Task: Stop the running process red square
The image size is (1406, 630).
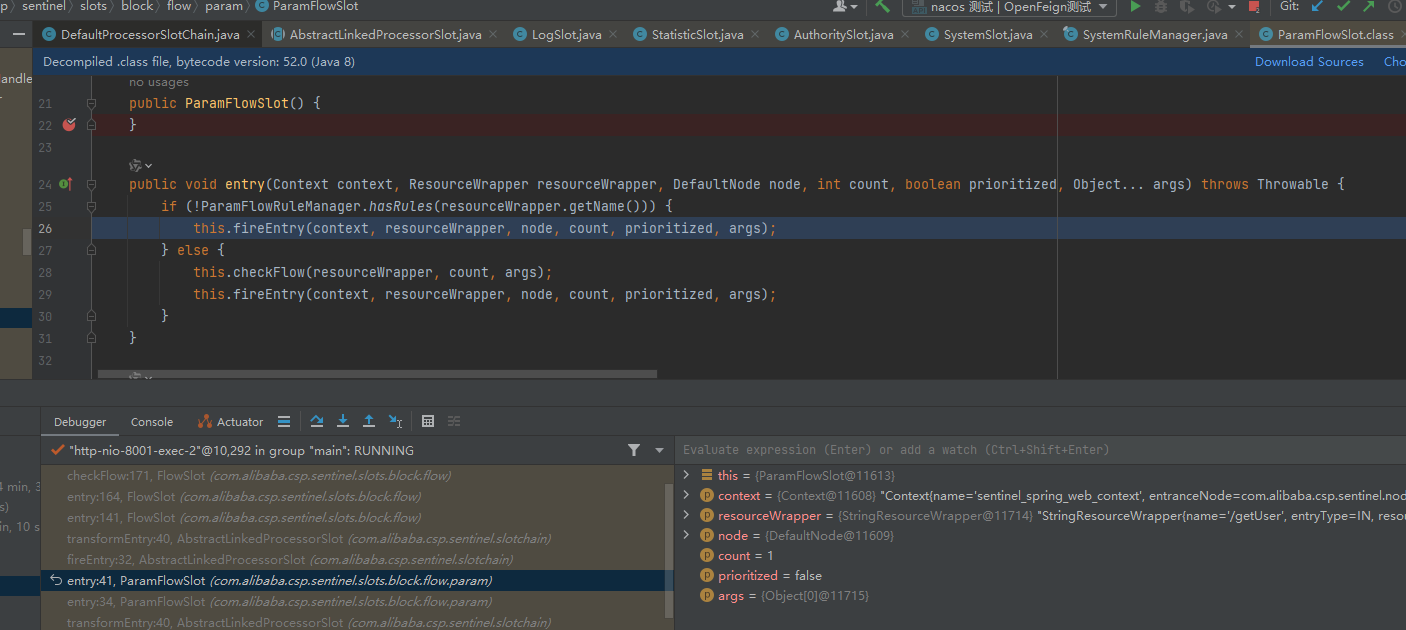Action: click(x=1254, y=6)
